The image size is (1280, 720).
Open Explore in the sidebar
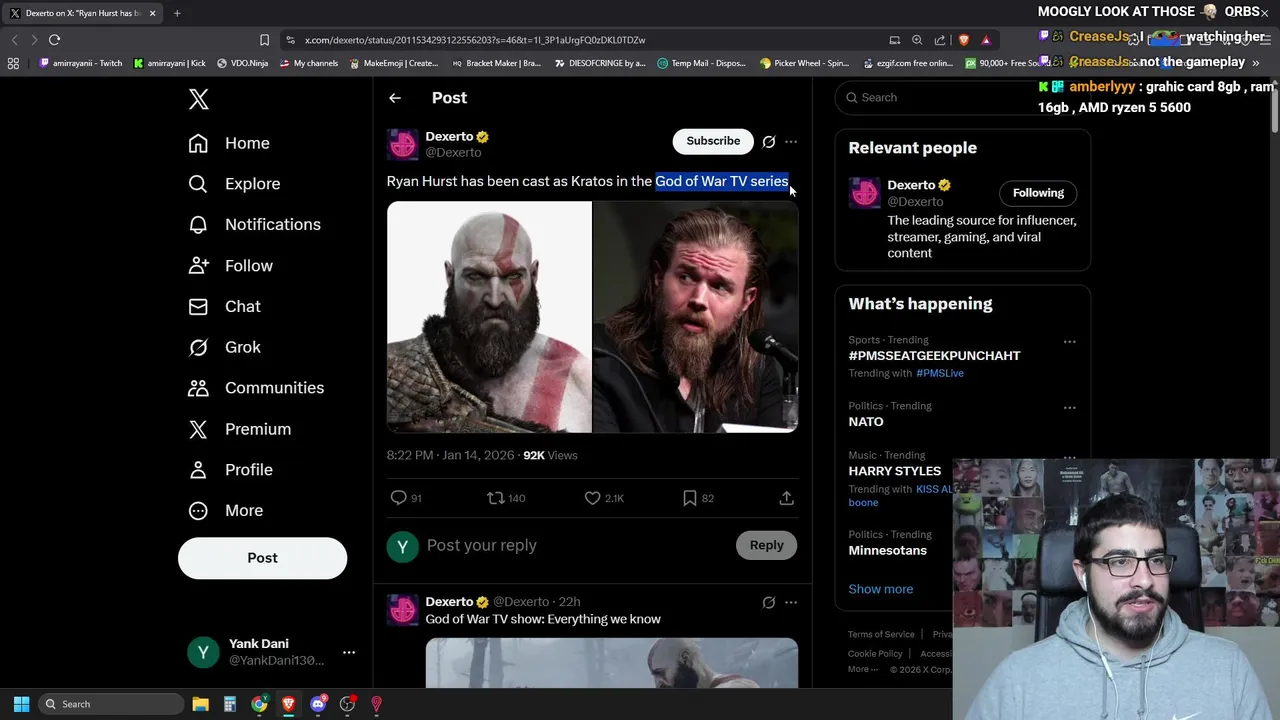pos(234,184)
